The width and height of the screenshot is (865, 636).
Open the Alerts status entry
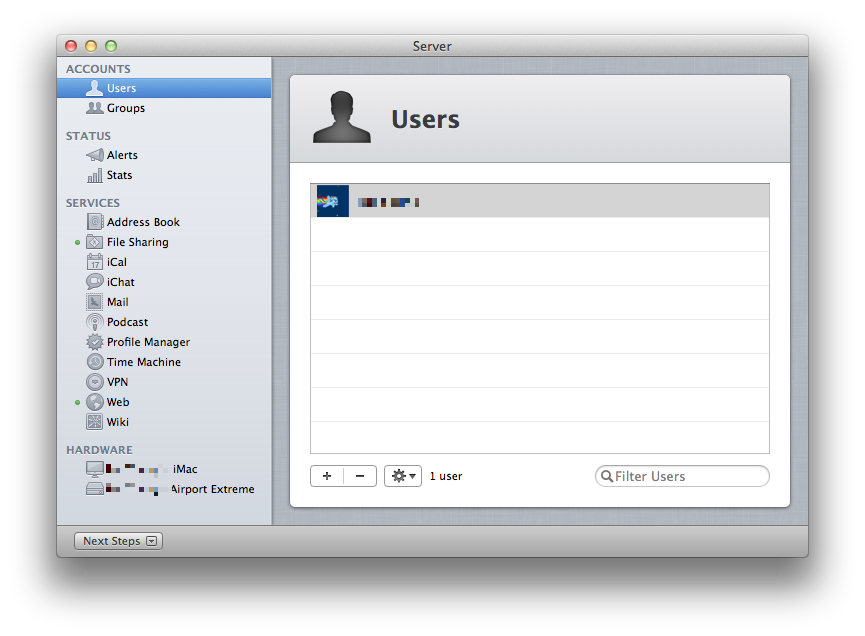(x=122, y=155)
